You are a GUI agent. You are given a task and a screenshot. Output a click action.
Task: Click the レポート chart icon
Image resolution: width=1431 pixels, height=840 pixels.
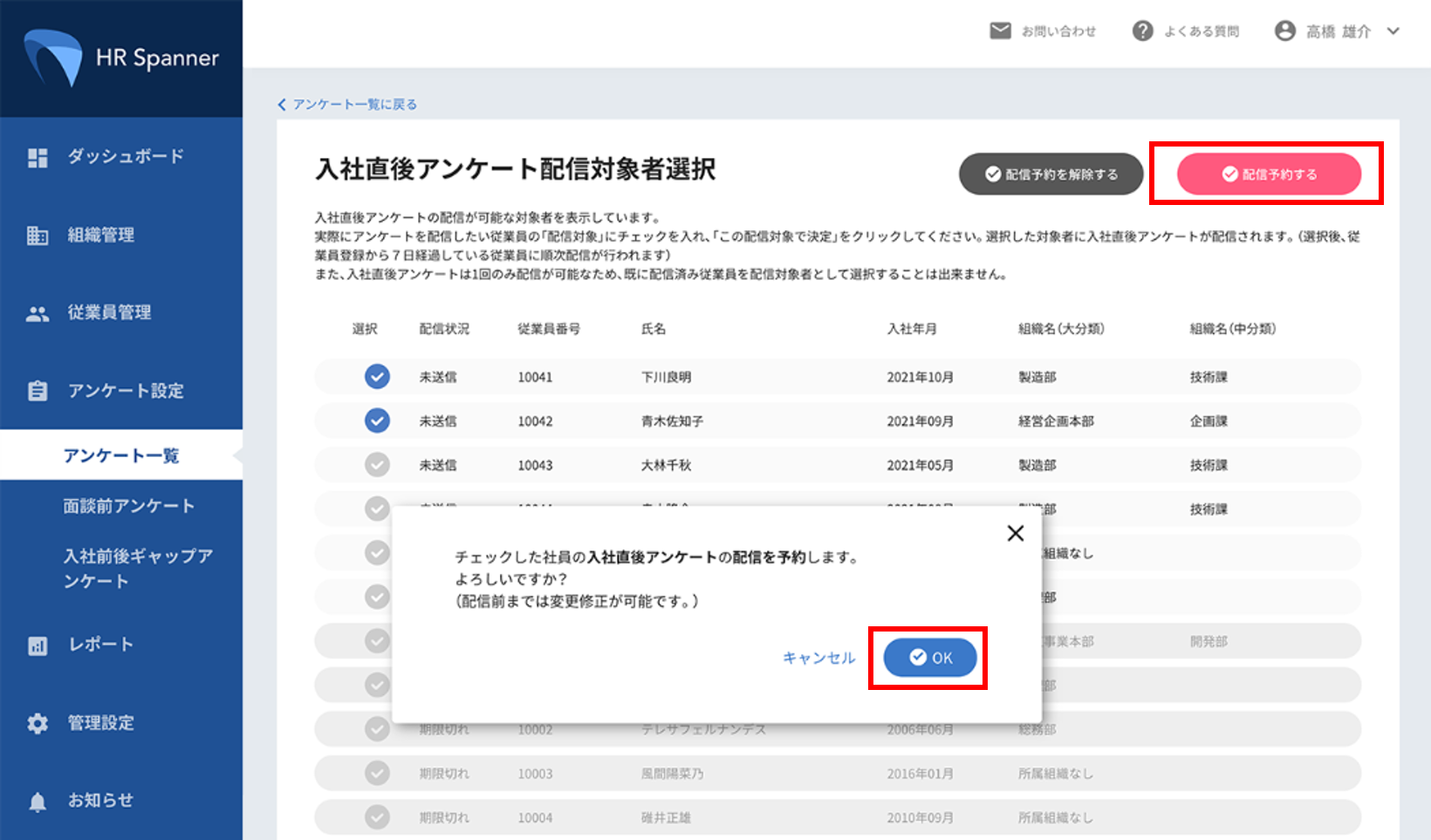[x=38, y=646]
